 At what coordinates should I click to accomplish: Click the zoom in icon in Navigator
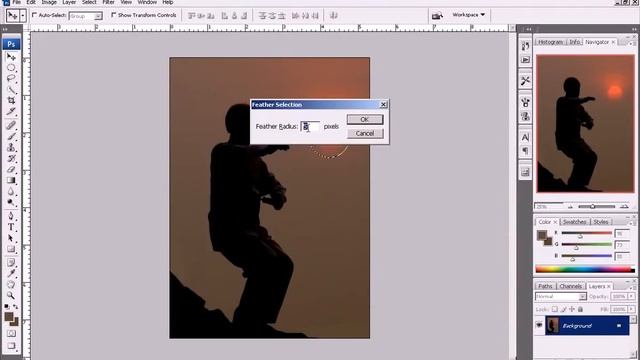pyautogui.click(x=624, y=207)
